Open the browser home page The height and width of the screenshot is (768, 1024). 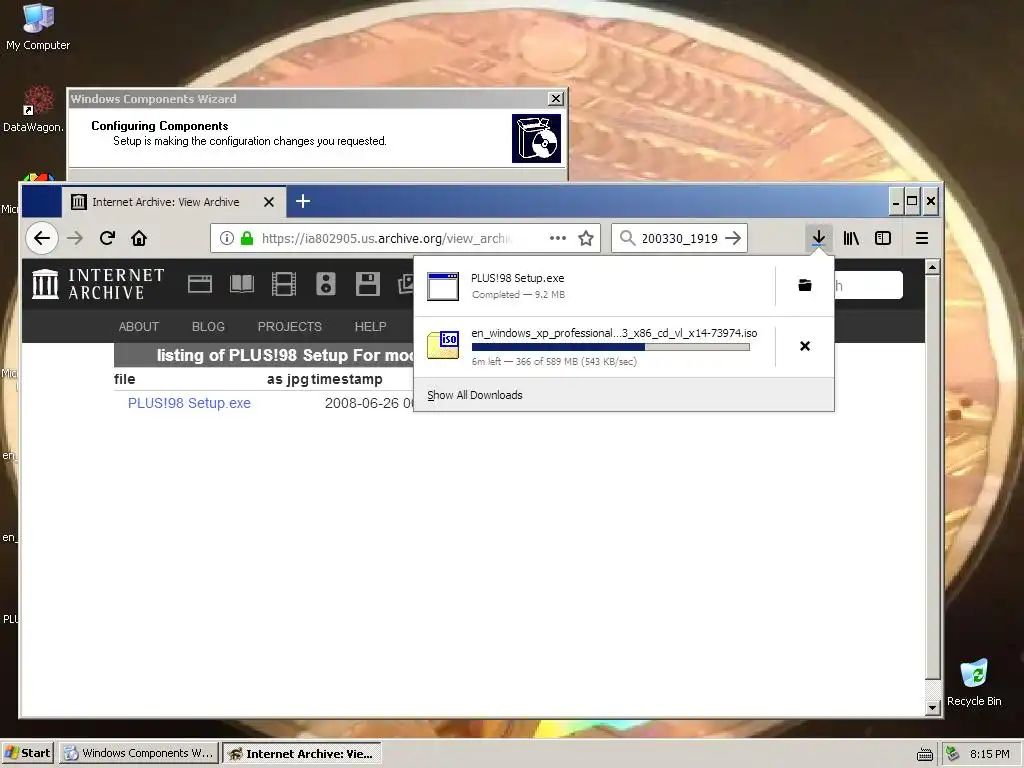pyautogui.click(x=139, y=238)
